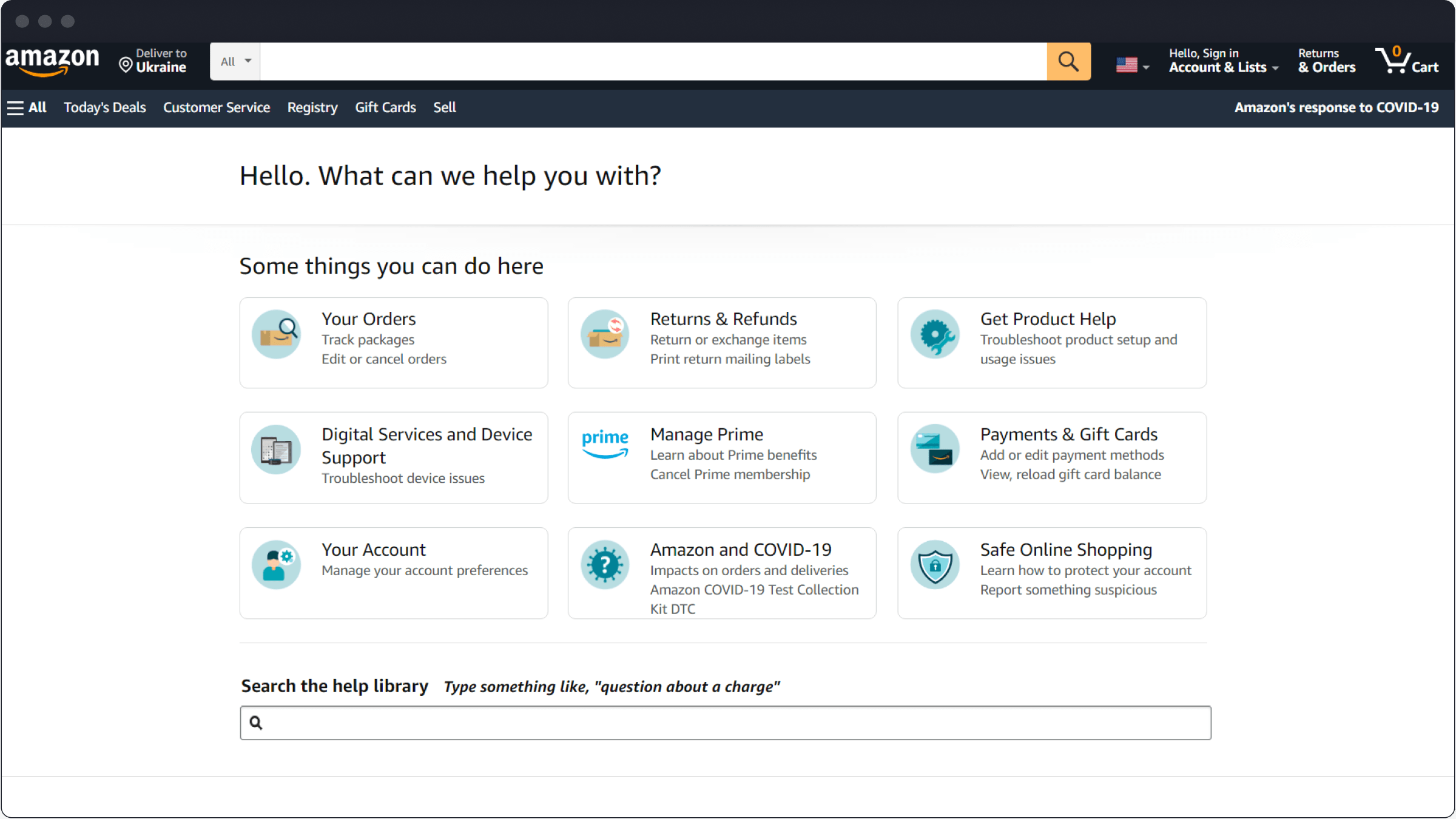This screenshot has width=1456, height=819.
Task: Open the language flag dropdown arrow
Action: tap(1146, 67)
